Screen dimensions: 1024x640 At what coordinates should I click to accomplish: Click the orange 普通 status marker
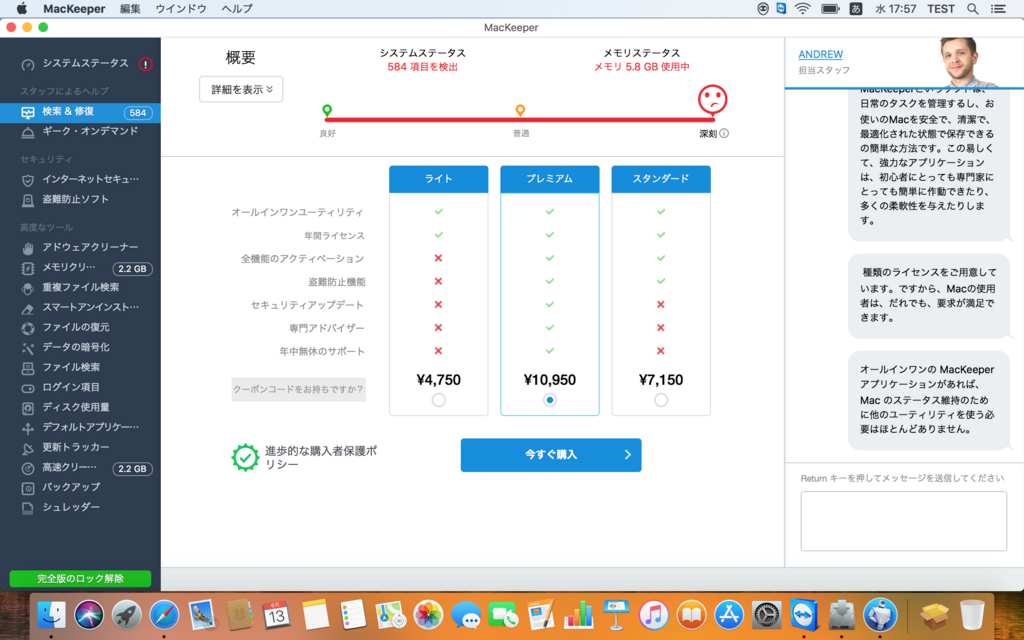520,110
